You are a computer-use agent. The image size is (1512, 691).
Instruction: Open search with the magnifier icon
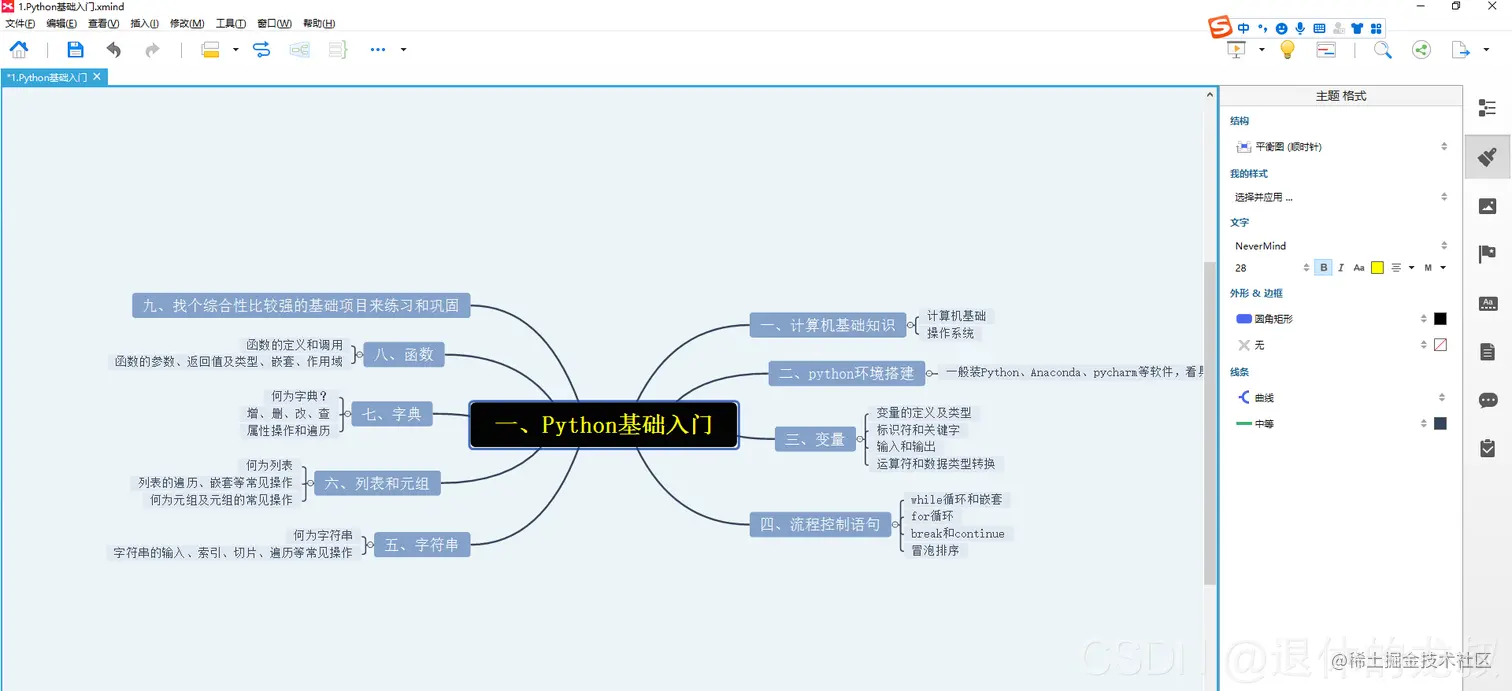pos(1382,49)
